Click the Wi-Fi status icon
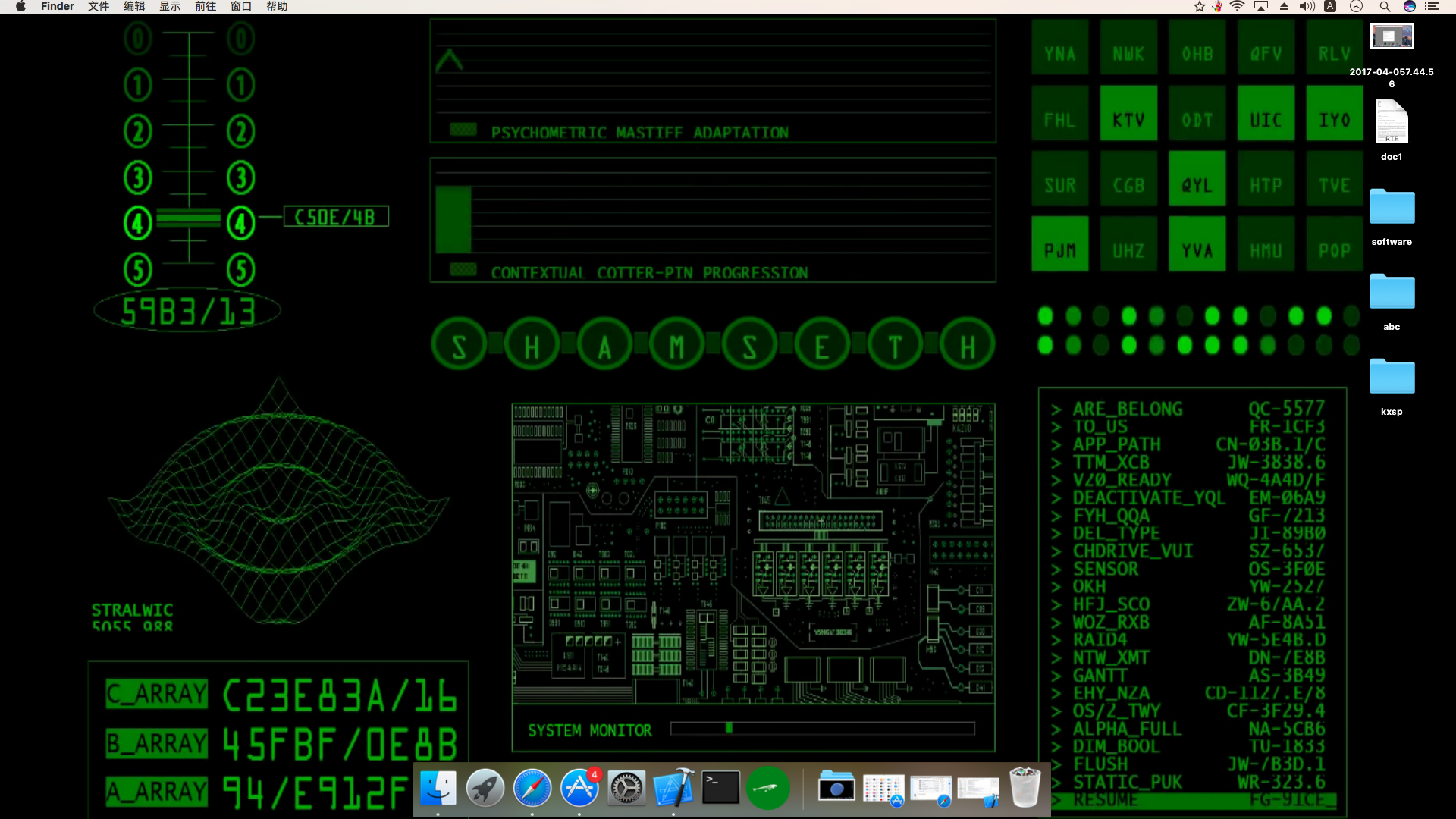 click(1238, 7)
